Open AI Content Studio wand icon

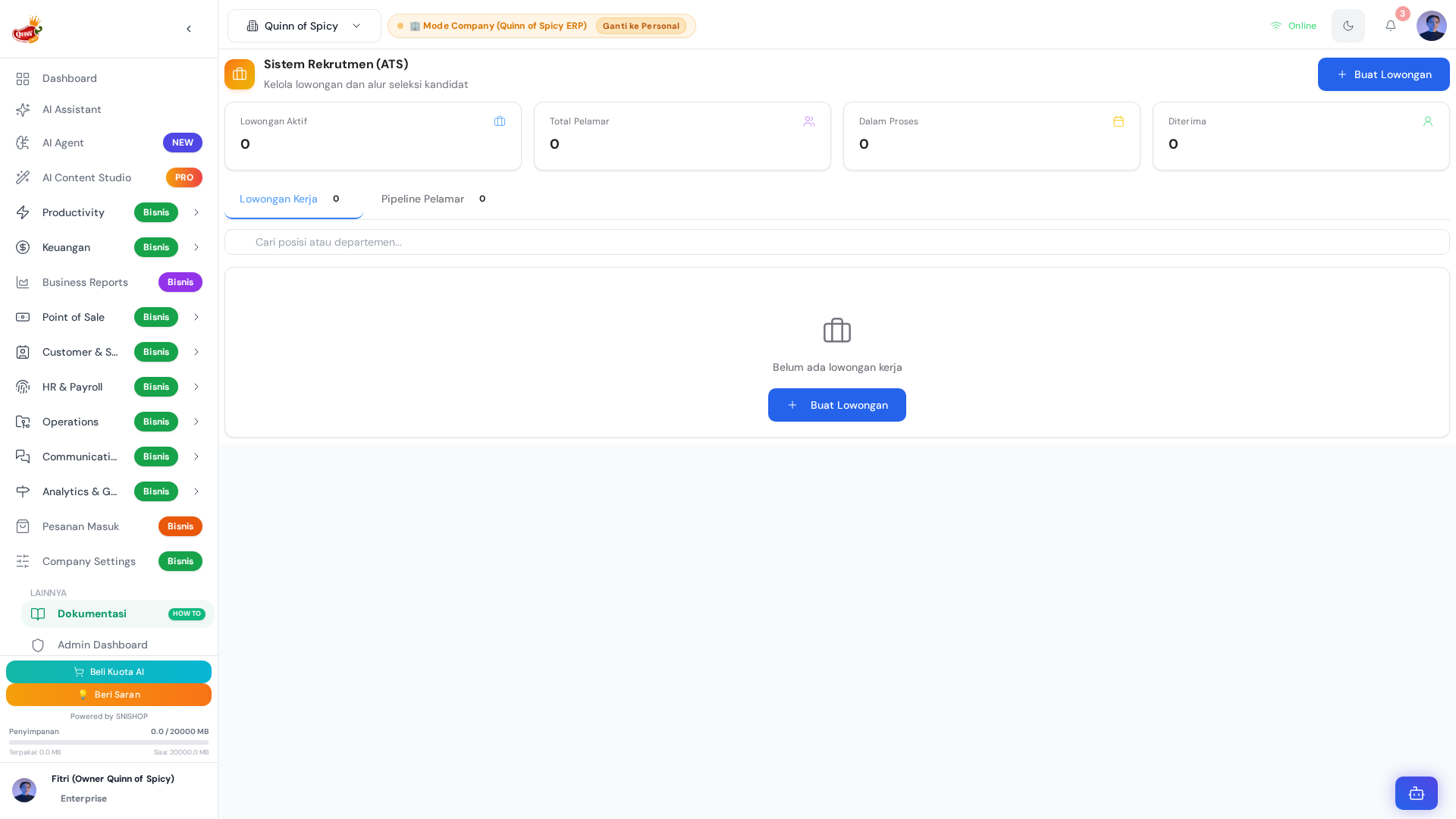click(x=23, y=177)
